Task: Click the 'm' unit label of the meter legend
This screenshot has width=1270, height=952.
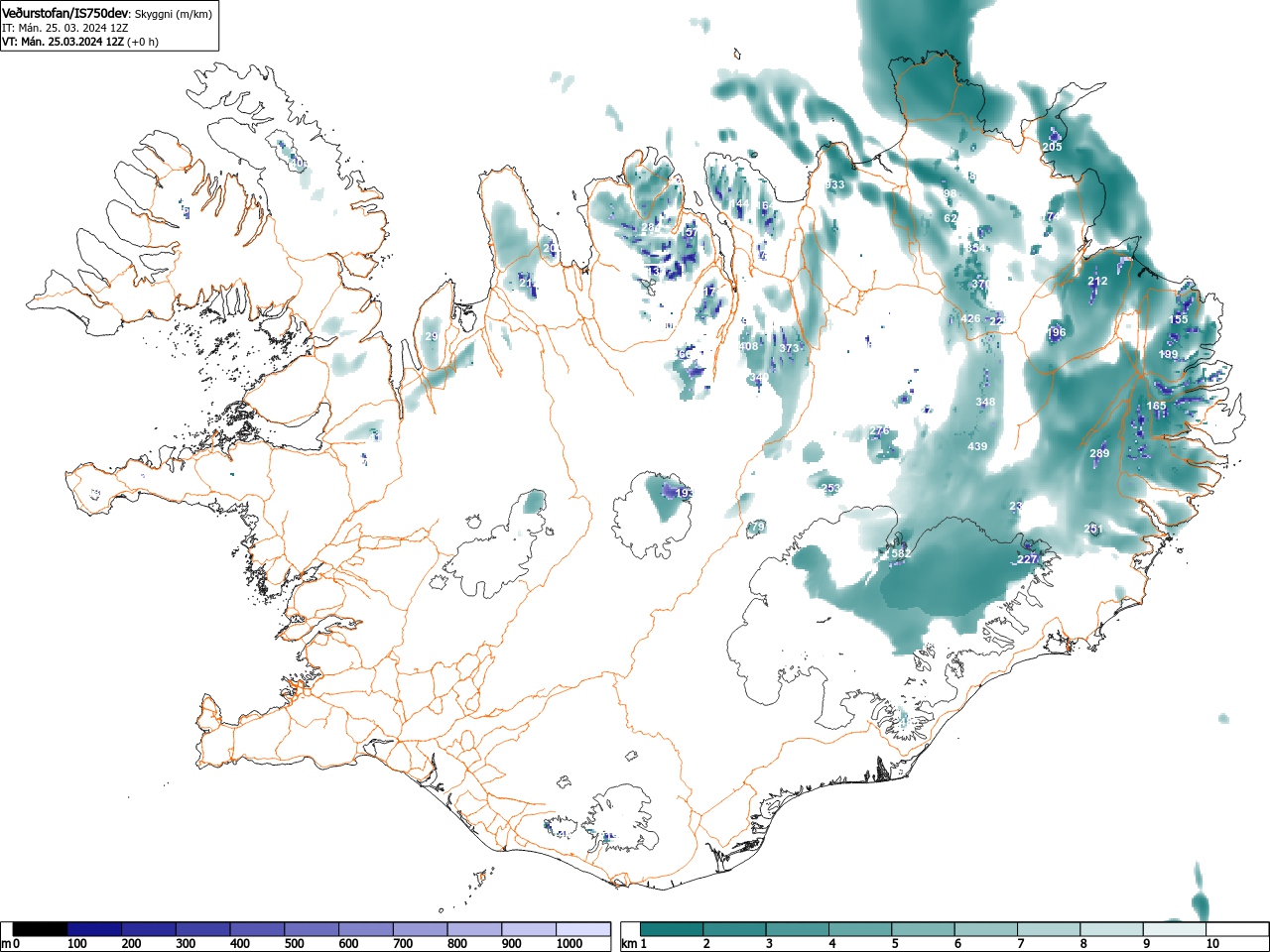Action: pyautogui.click(x=6, y=944)
